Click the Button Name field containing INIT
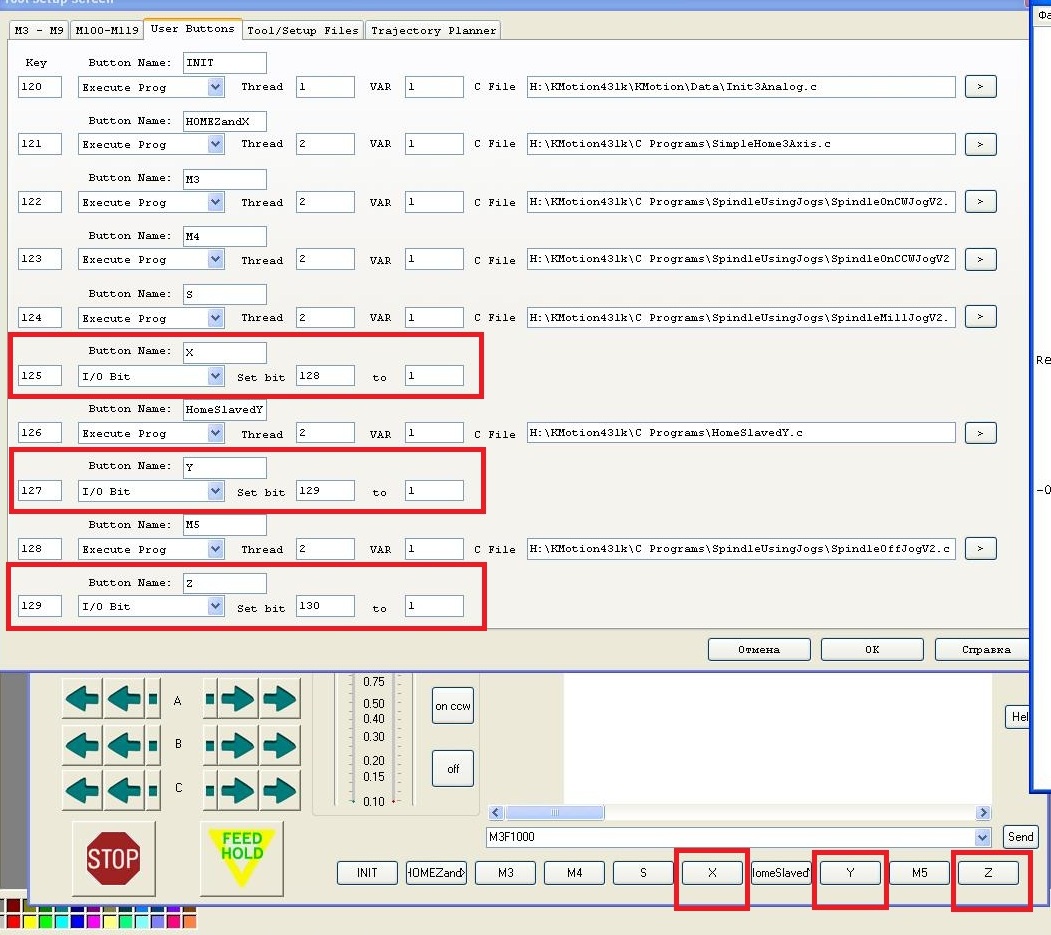The image size is (1051, 935). click(x=225, y=62)
